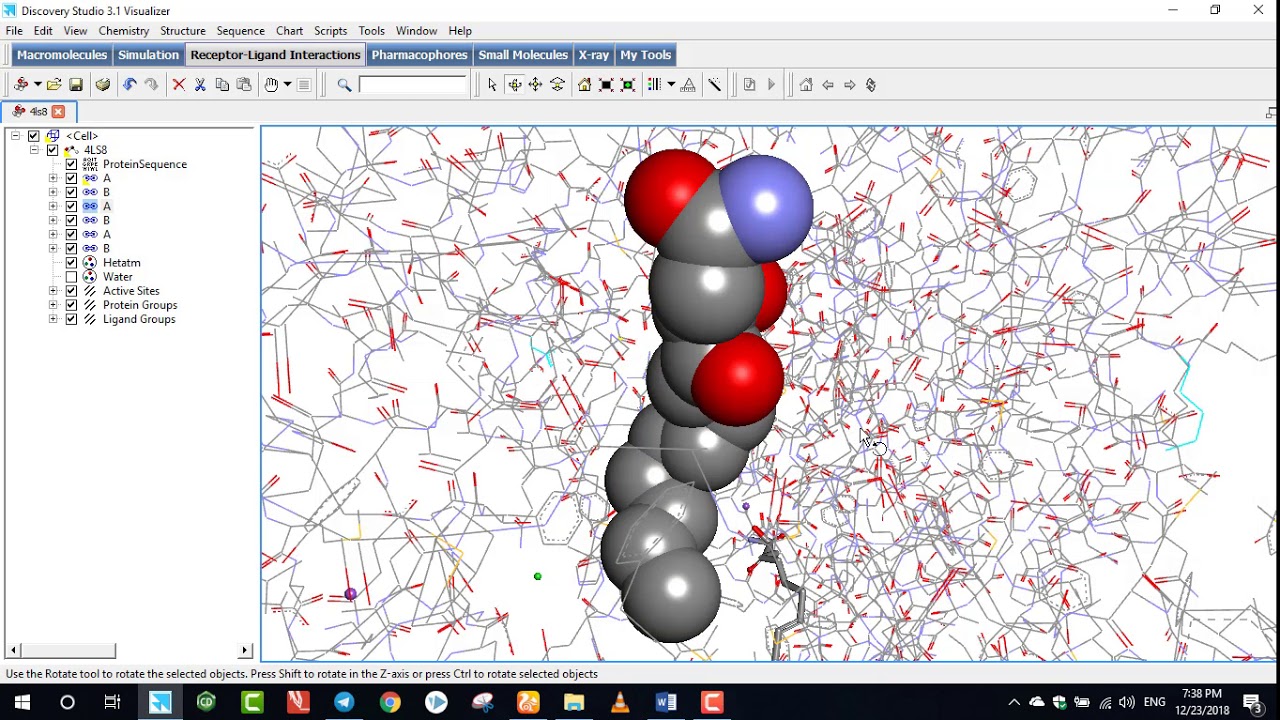Toggle the ProteinSequence checkbox
This screenshot has width=1280, height=720.
72,164
